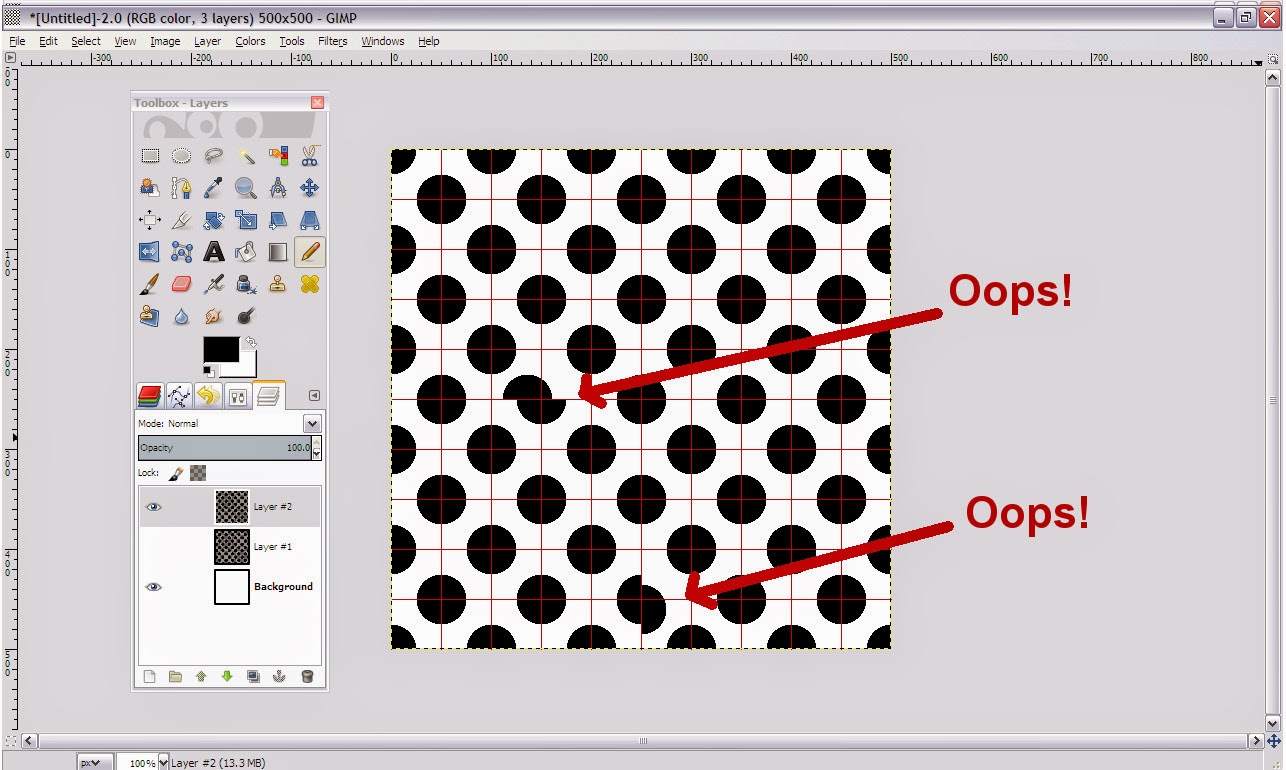Open the Colors menu
The height and width of the screenshot is (770, 1286).
[250, 41]
